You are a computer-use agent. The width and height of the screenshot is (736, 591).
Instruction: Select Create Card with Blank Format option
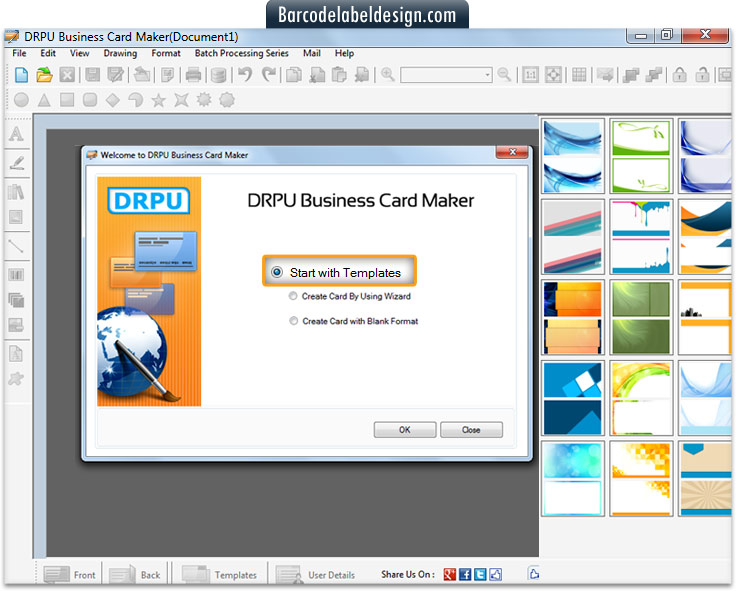[353, 321]
